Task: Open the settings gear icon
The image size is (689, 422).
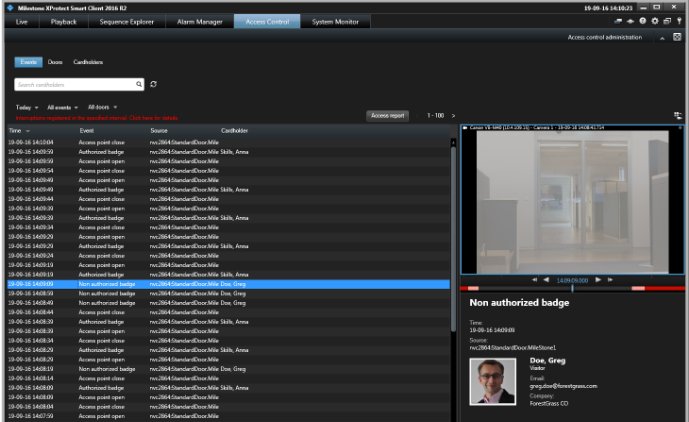Action: pos(655,21)
